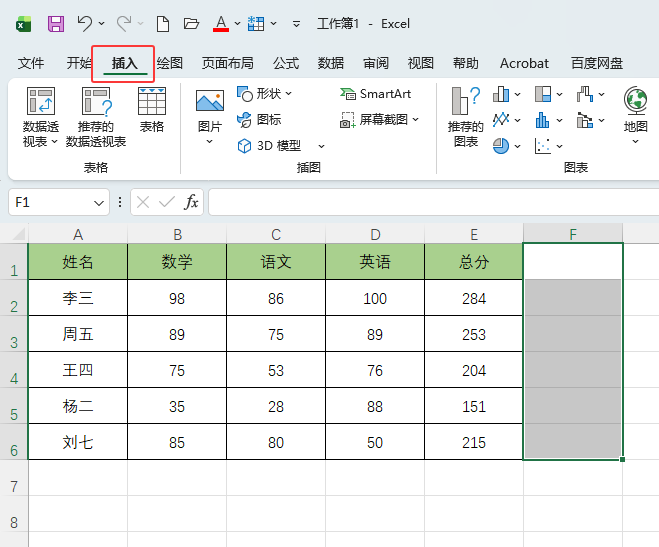Select the cell containing 刘七

(x=78, y=442)
